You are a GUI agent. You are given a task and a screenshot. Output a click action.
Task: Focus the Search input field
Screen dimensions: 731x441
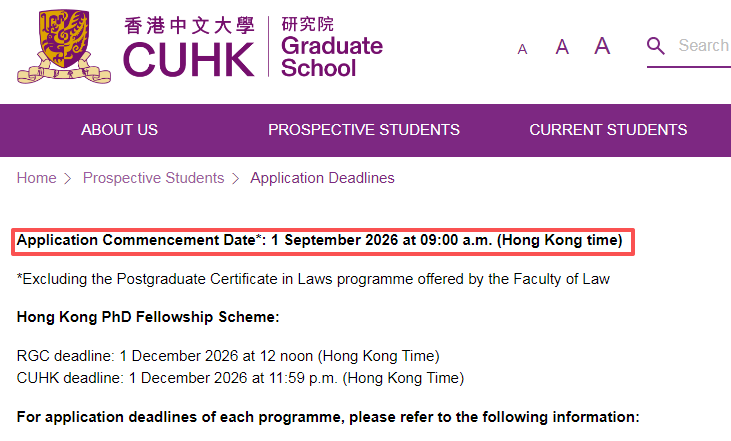click(x=704, y=46)
